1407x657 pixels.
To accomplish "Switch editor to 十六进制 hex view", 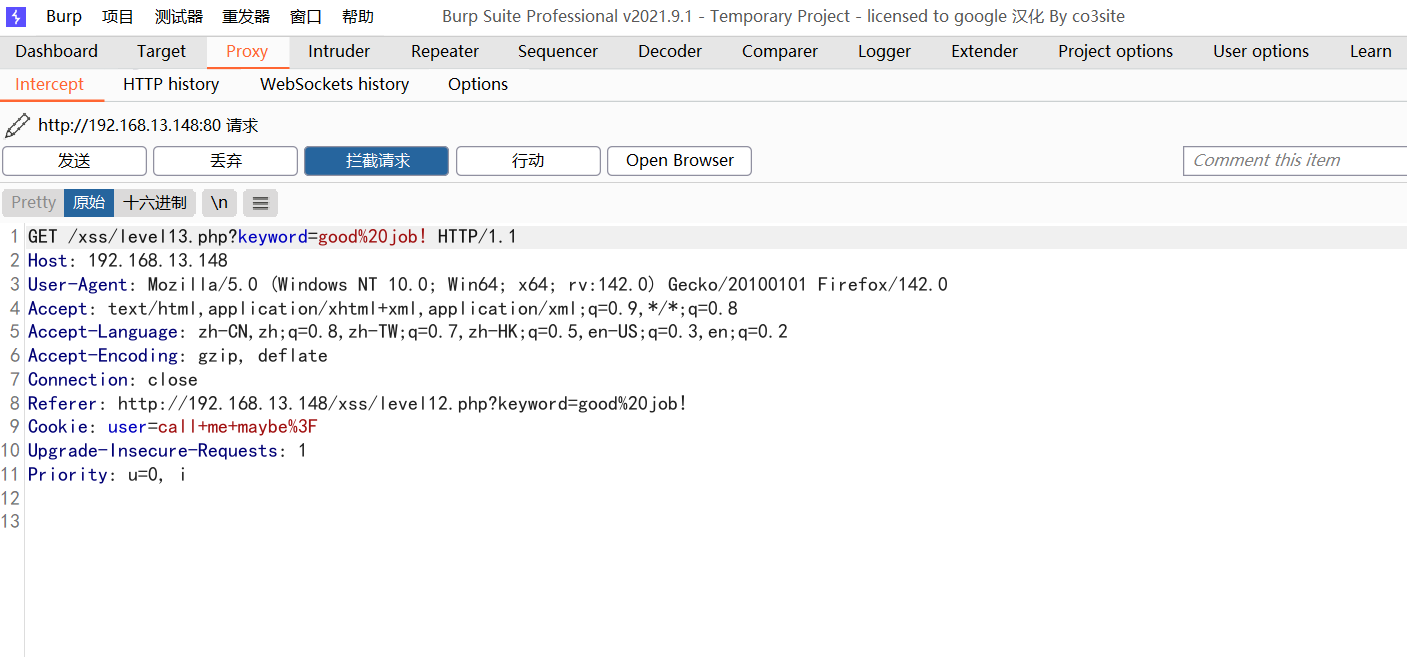I will click(155, 203).
